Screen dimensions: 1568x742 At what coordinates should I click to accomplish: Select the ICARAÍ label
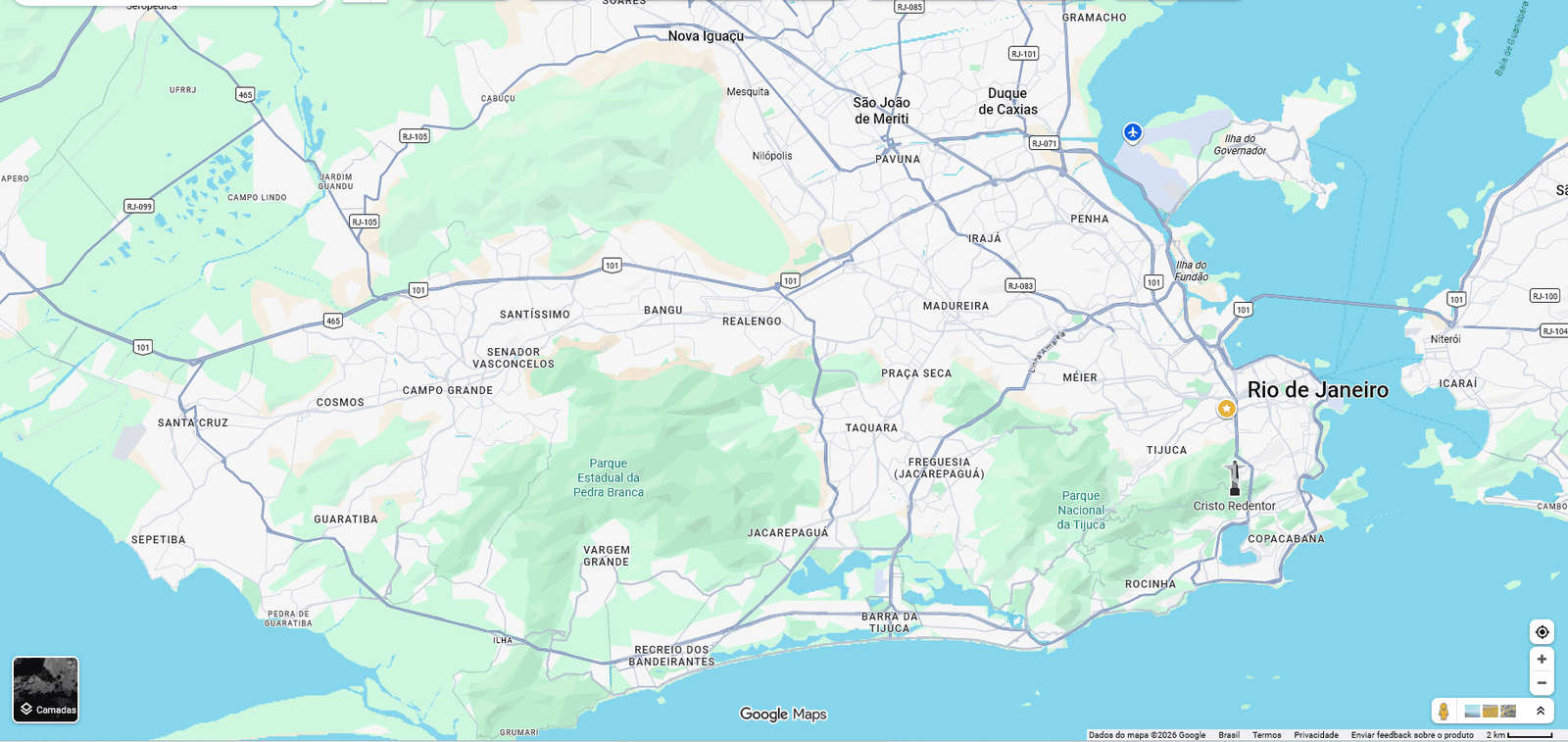pos(1458,383)
